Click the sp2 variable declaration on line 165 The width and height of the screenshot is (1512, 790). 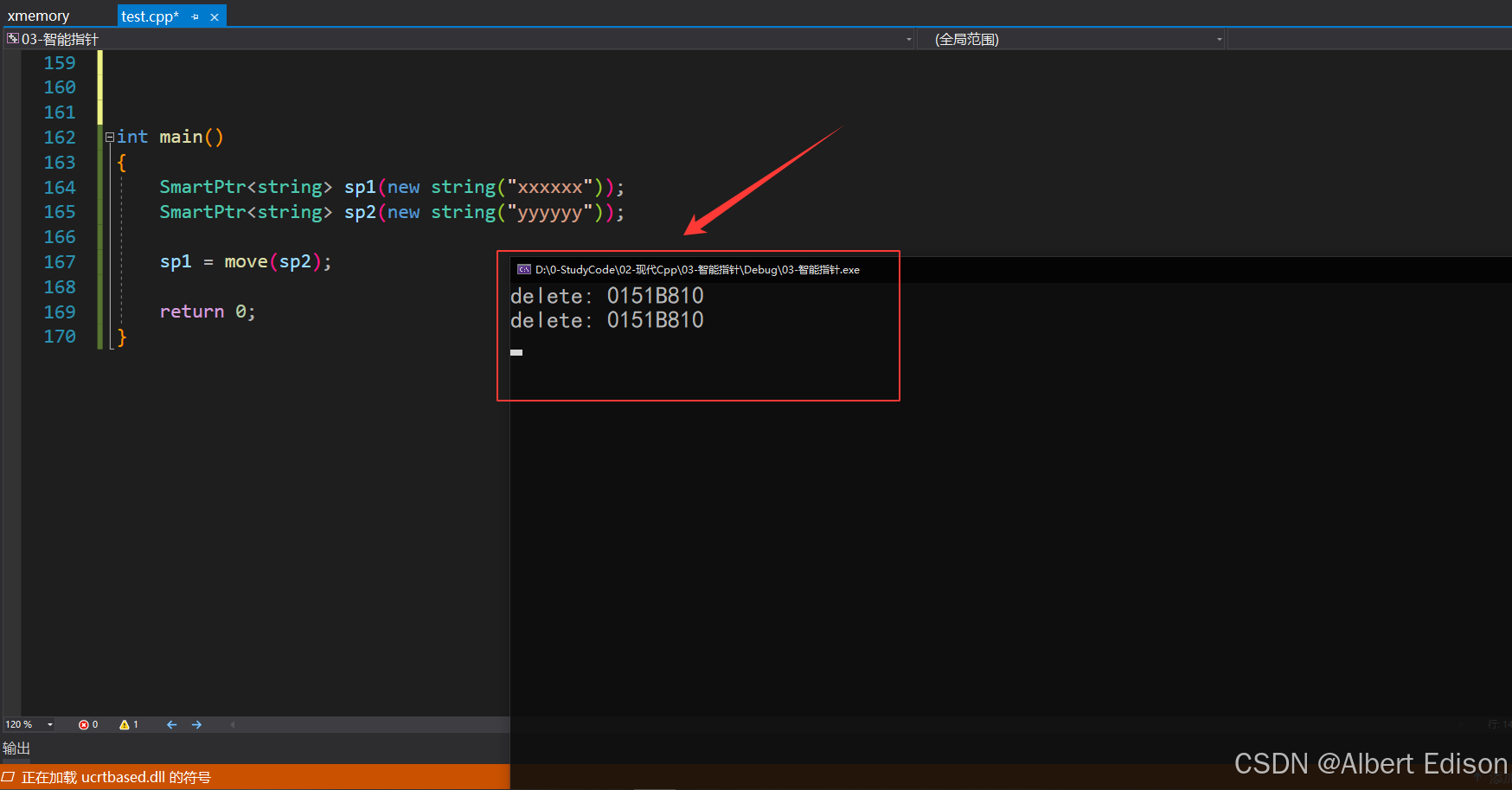360,212
